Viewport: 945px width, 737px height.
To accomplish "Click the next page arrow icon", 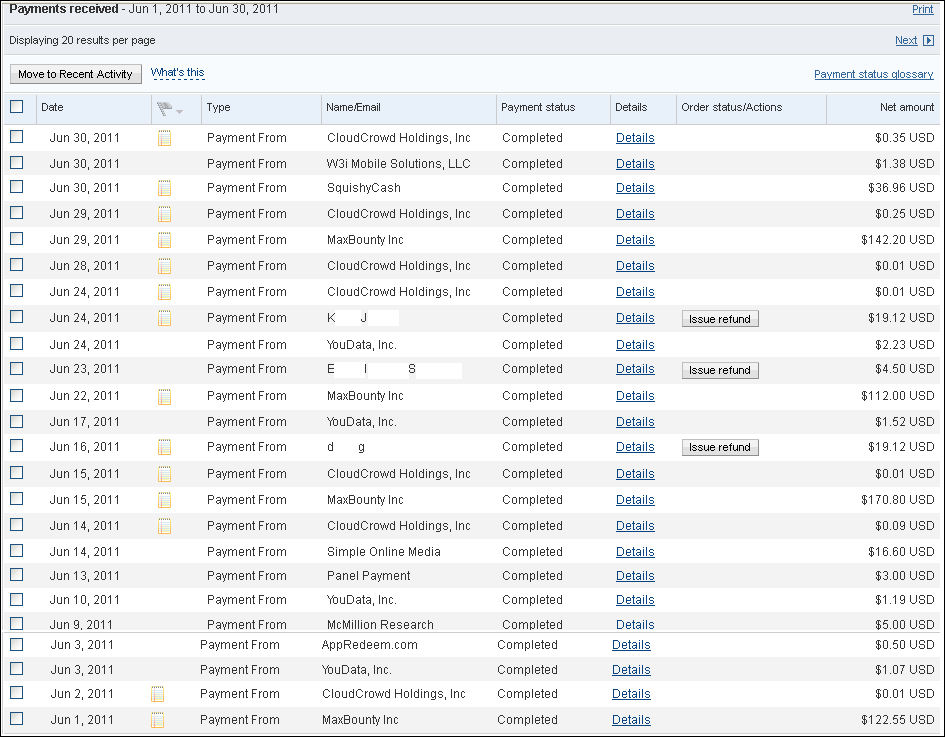I will [x=929, y=40].
